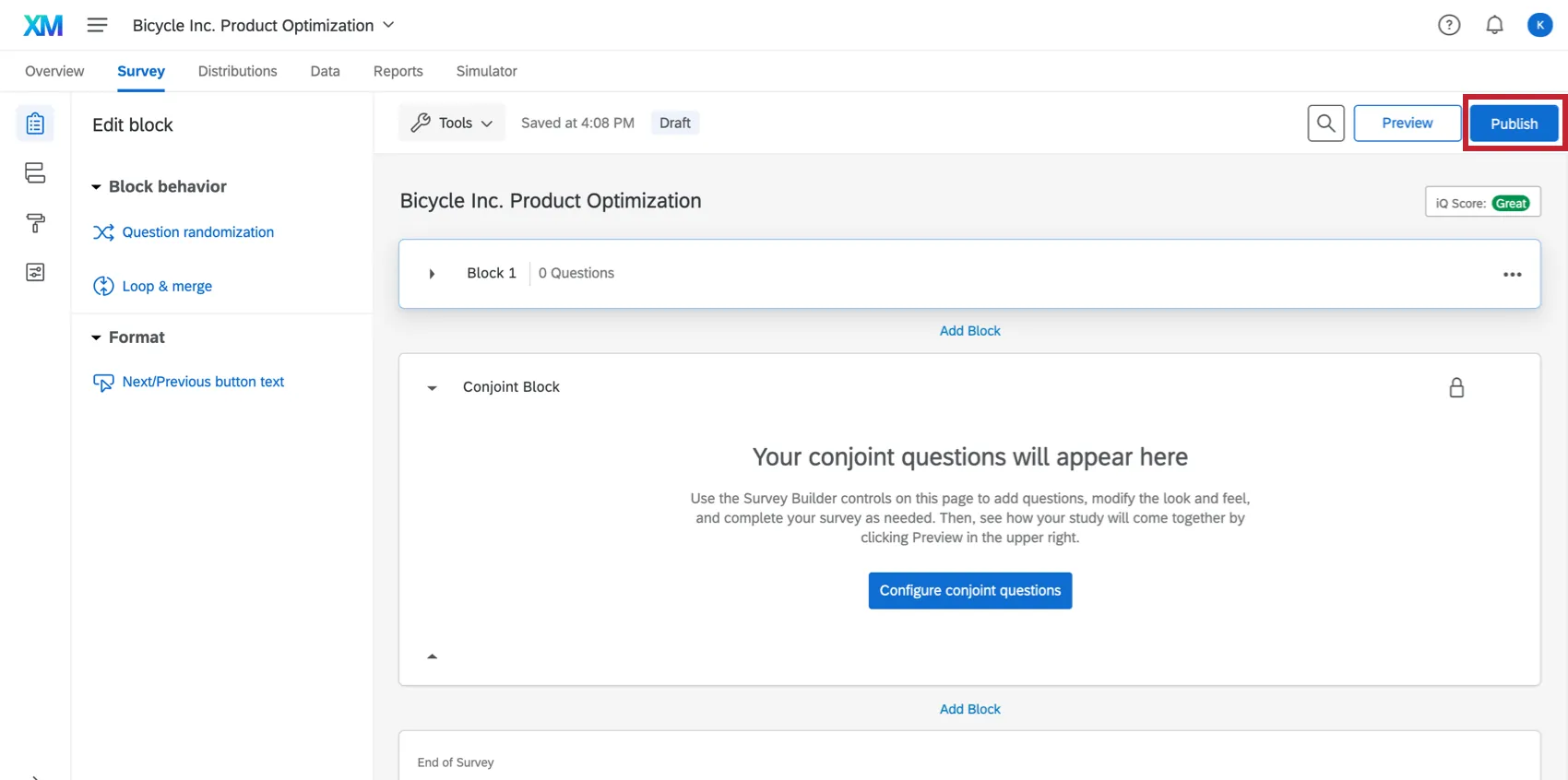The height and width of the screenshot is (780, 1568).
Task: Click Configure conjoint questions button
Action: 969,590
